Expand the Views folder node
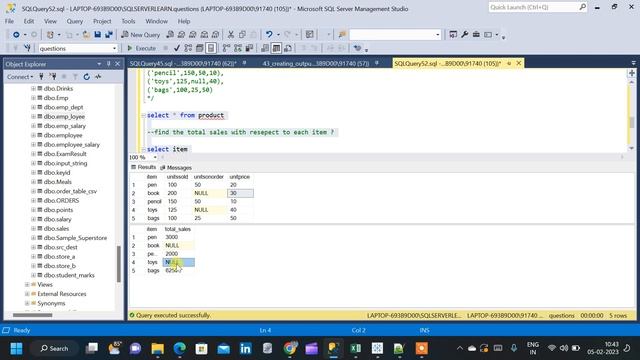Viewport: 640px width, 360px height. (27, 284)
